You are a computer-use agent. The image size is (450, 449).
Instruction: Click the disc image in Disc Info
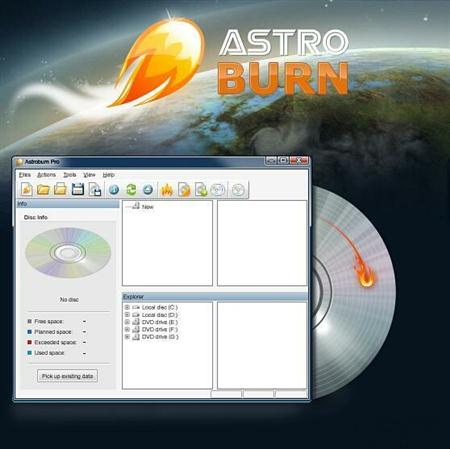pyautogui.click(x=68, y=252)
